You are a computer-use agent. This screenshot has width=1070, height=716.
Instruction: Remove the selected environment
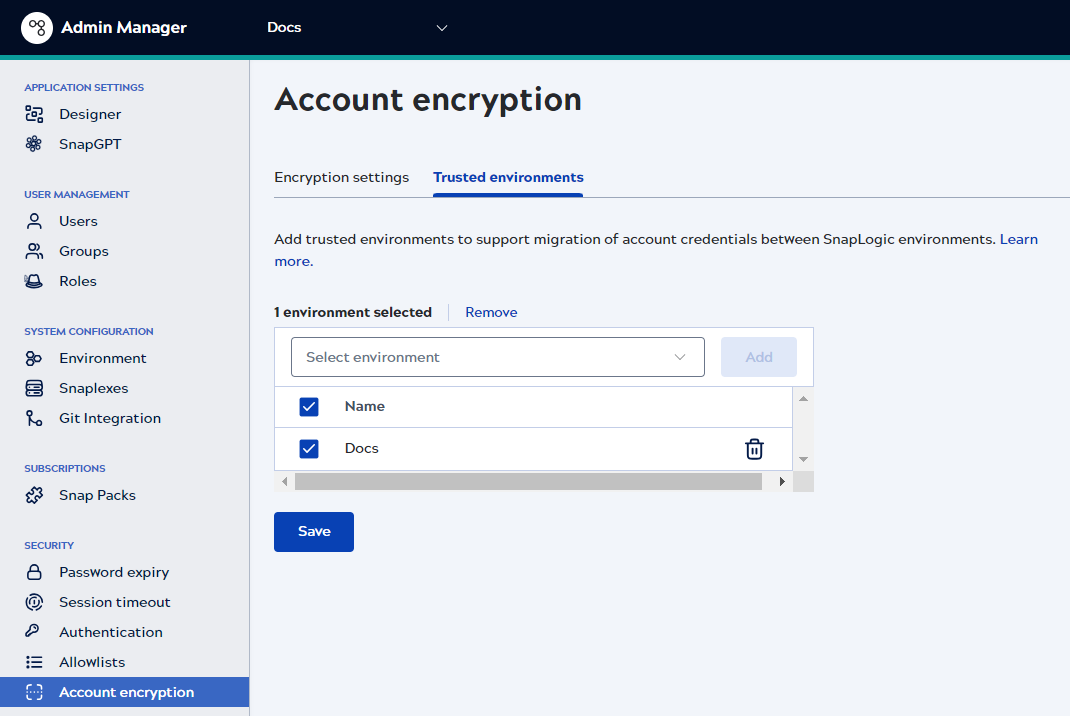490,311
